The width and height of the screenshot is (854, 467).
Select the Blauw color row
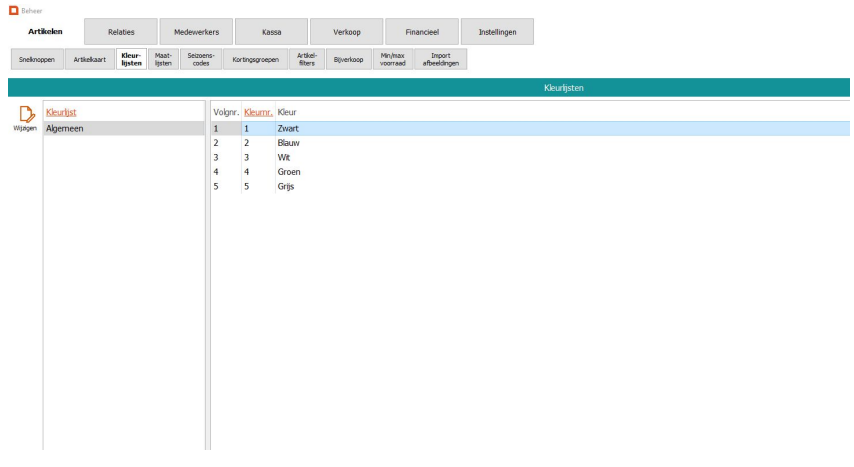[288, 143]
